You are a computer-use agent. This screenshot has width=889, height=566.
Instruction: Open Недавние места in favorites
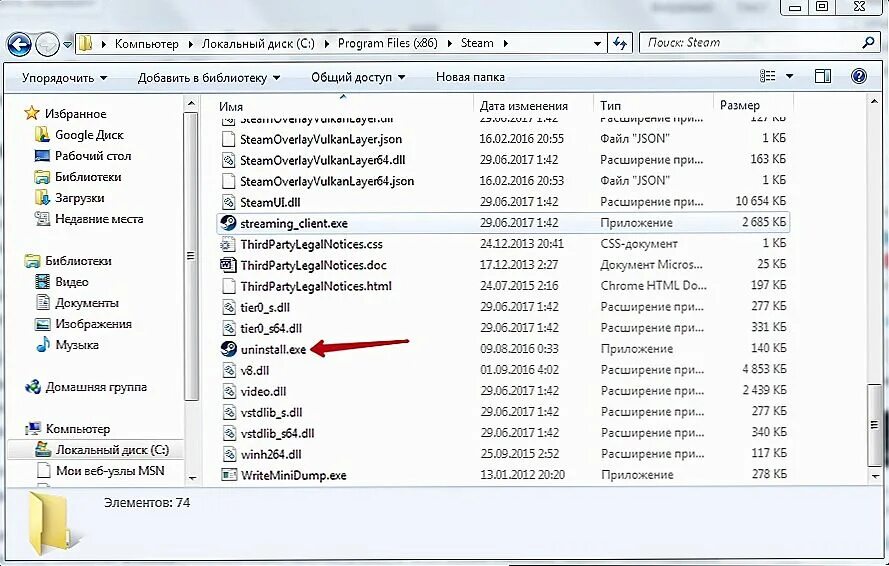pos(99,219)
